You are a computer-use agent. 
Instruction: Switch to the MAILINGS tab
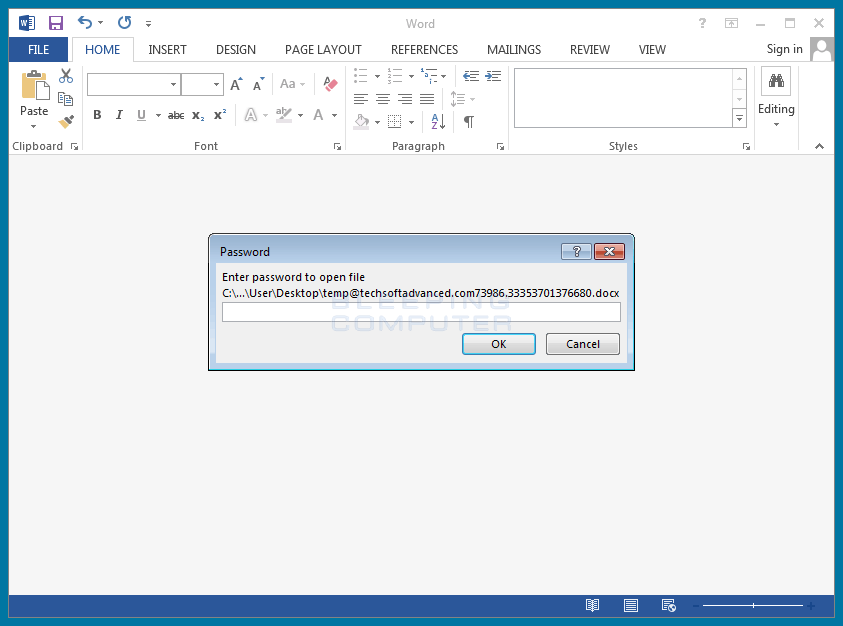click(514, 49)
